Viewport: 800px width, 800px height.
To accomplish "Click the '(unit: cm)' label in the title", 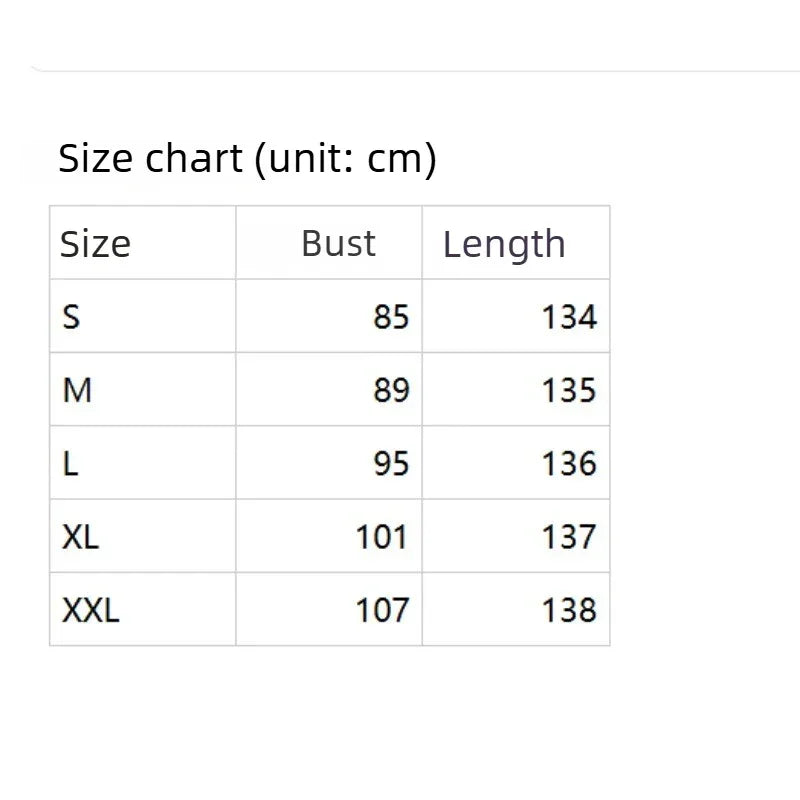I will (346, 159).
